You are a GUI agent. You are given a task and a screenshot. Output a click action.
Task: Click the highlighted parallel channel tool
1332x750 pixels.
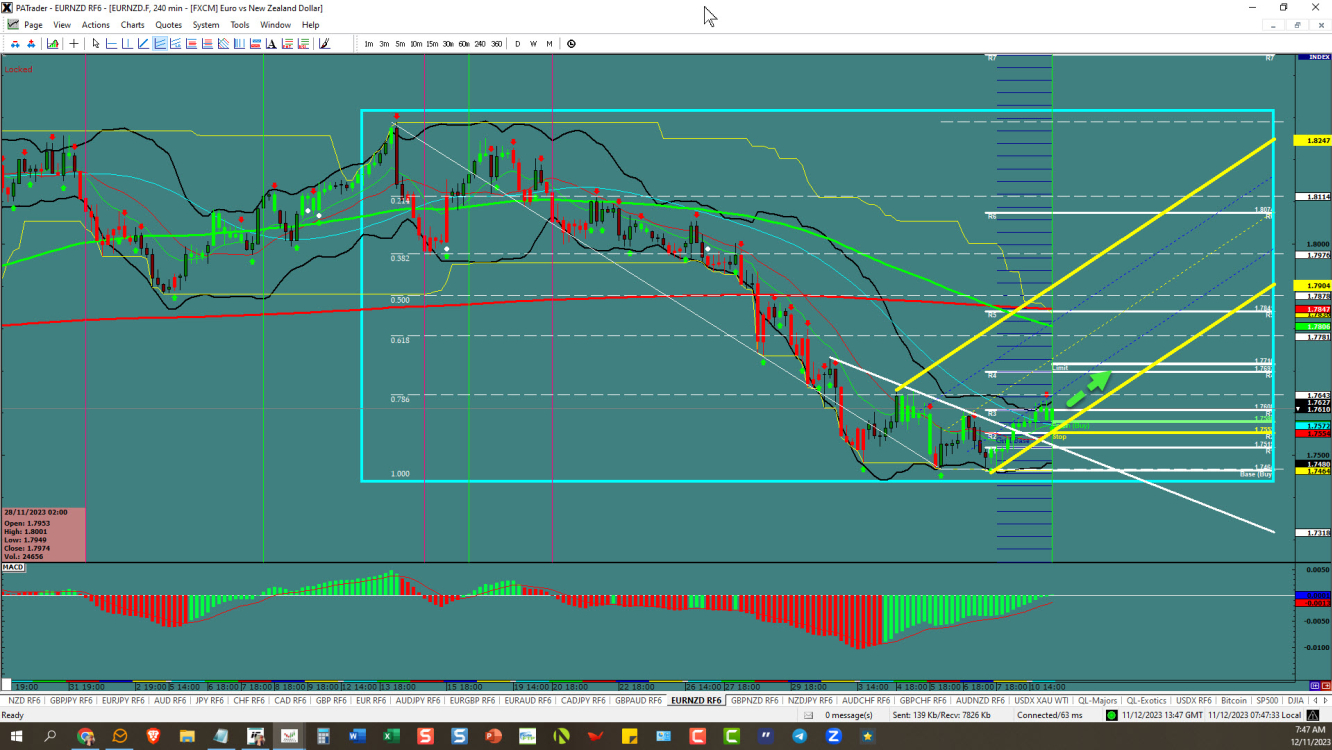coord(159,44)
